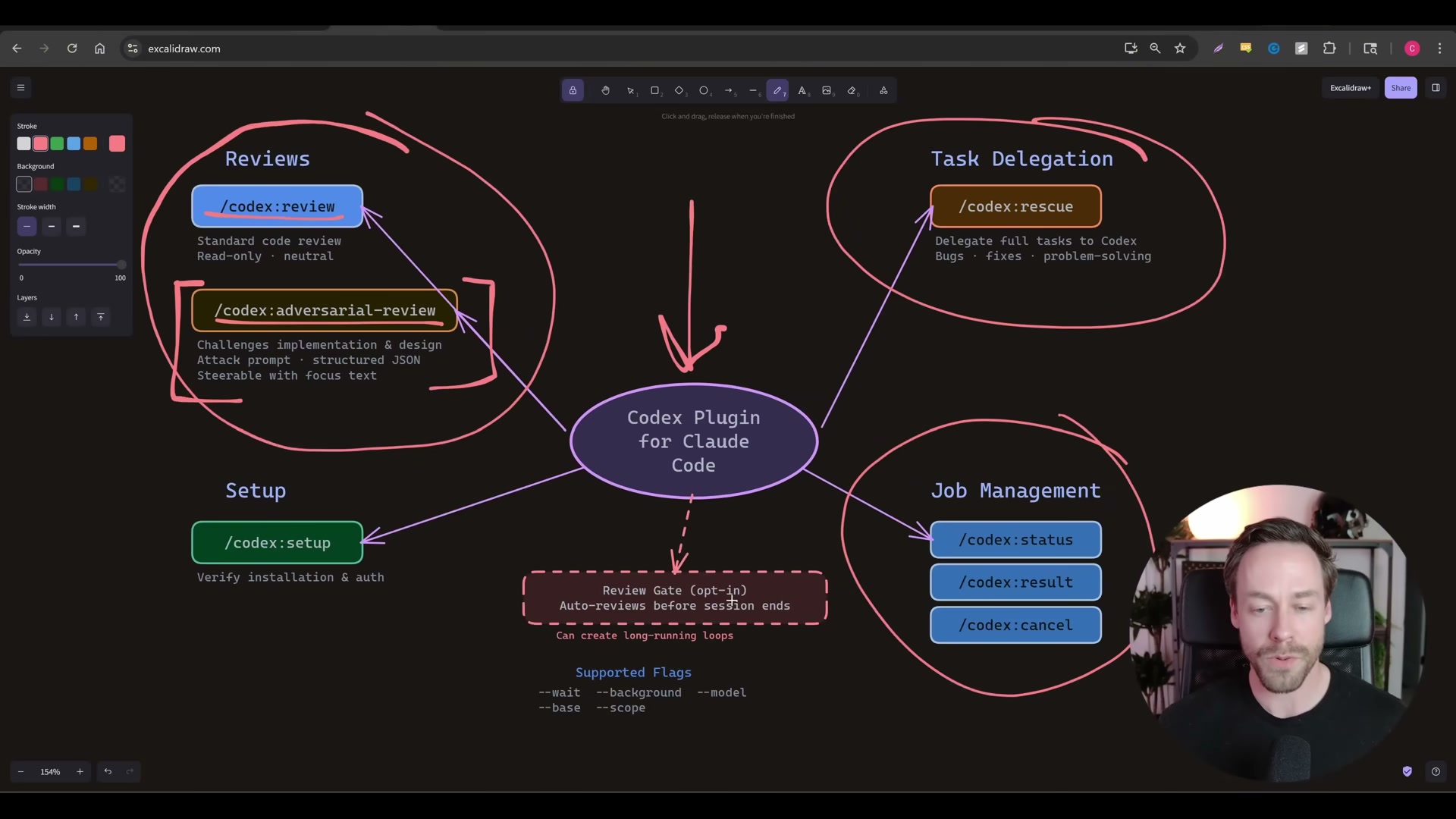Image resolution: width=1456 pixels, height=819 pixels.
Task: Select the Insert image tool
Action: 827,90
